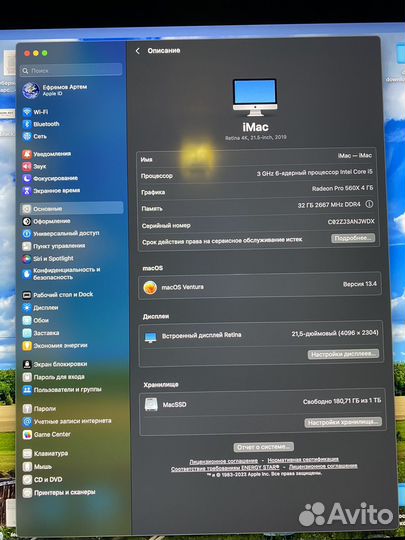Open Универсальный доступ (Accessibility) pane

(61, 233)
